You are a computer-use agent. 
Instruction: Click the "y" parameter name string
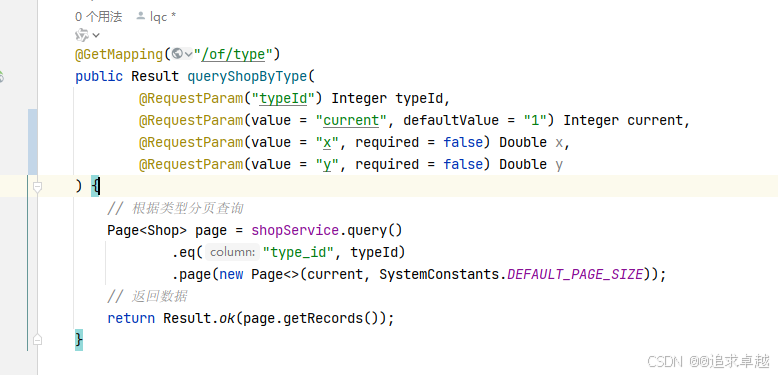(327, 164)
